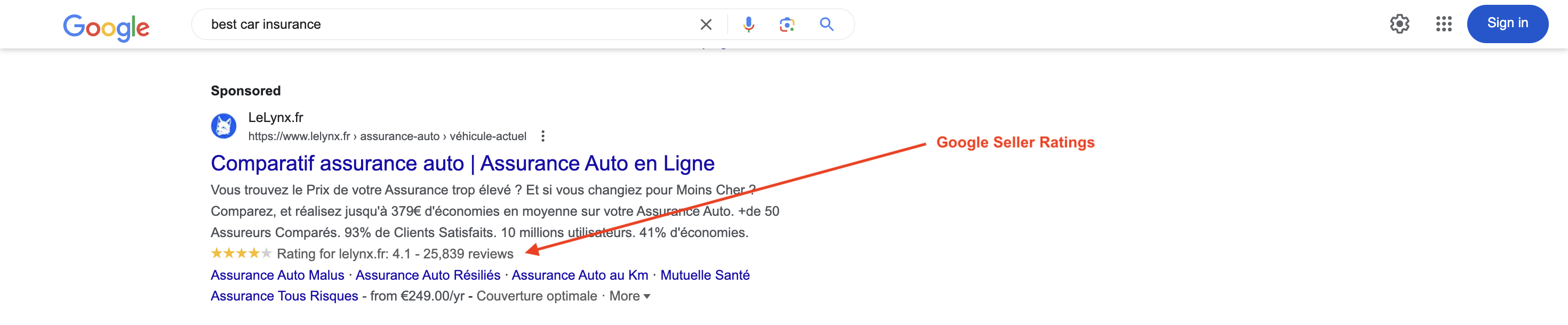Click the Sponsored label
This screenshot has width=1568, height=325.
point(246,91)
